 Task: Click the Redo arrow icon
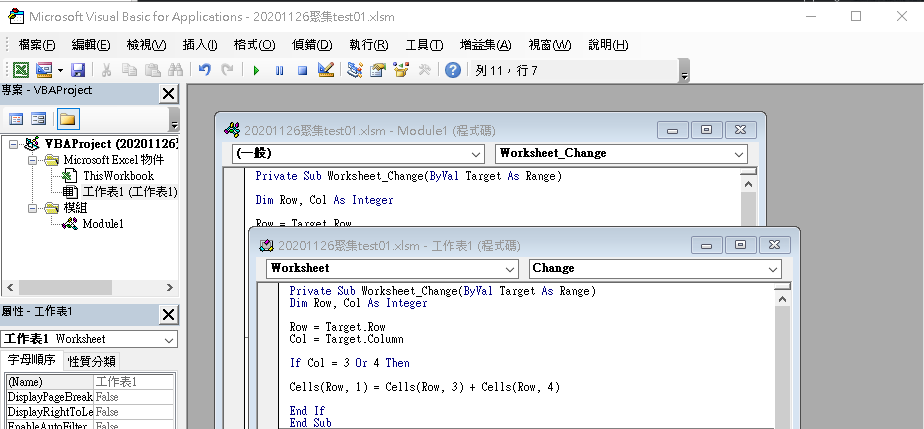point(227,70)
